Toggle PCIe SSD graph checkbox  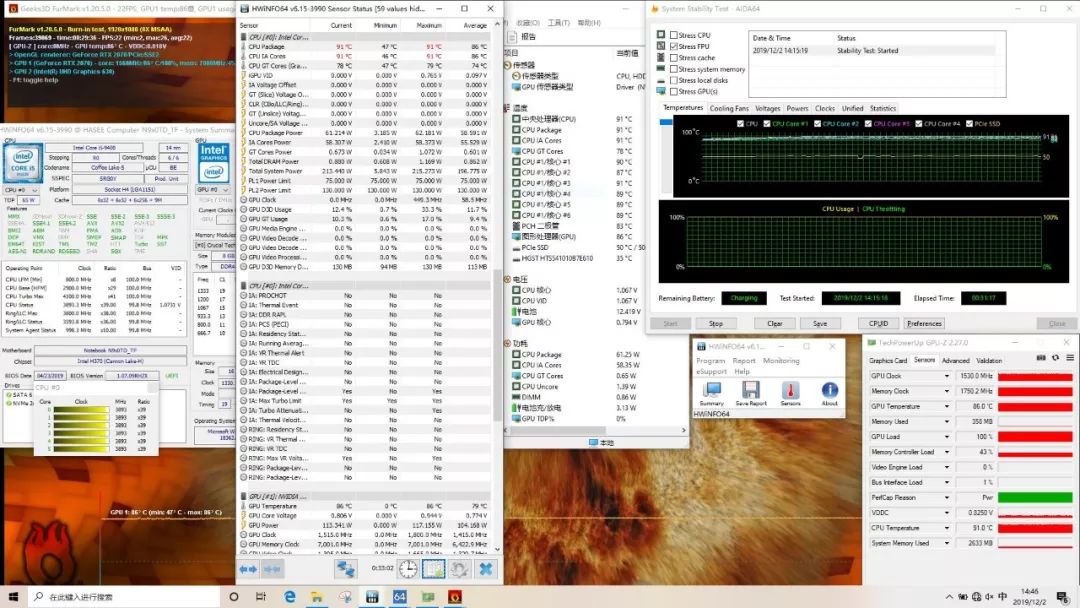[969, 124]
